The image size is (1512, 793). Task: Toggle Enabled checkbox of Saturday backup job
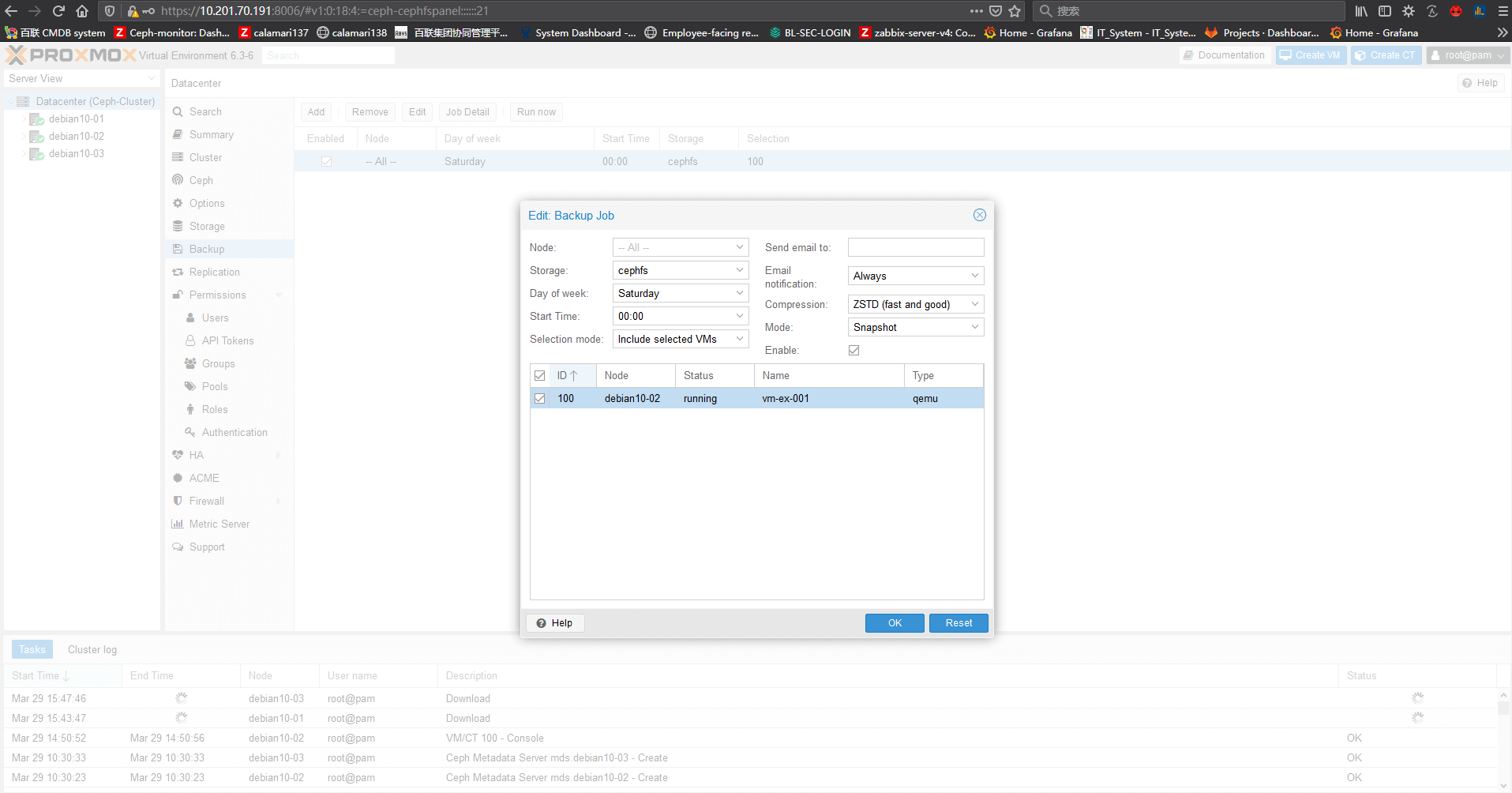[x=326, y=162]
